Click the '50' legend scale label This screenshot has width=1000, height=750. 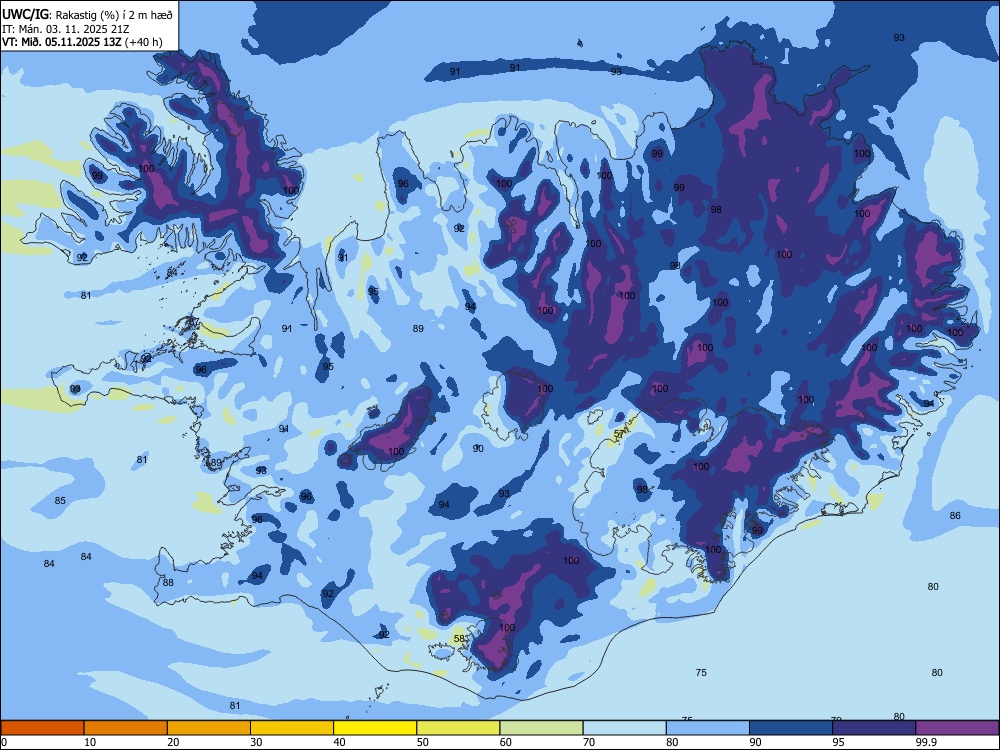[x=422, y=742]
